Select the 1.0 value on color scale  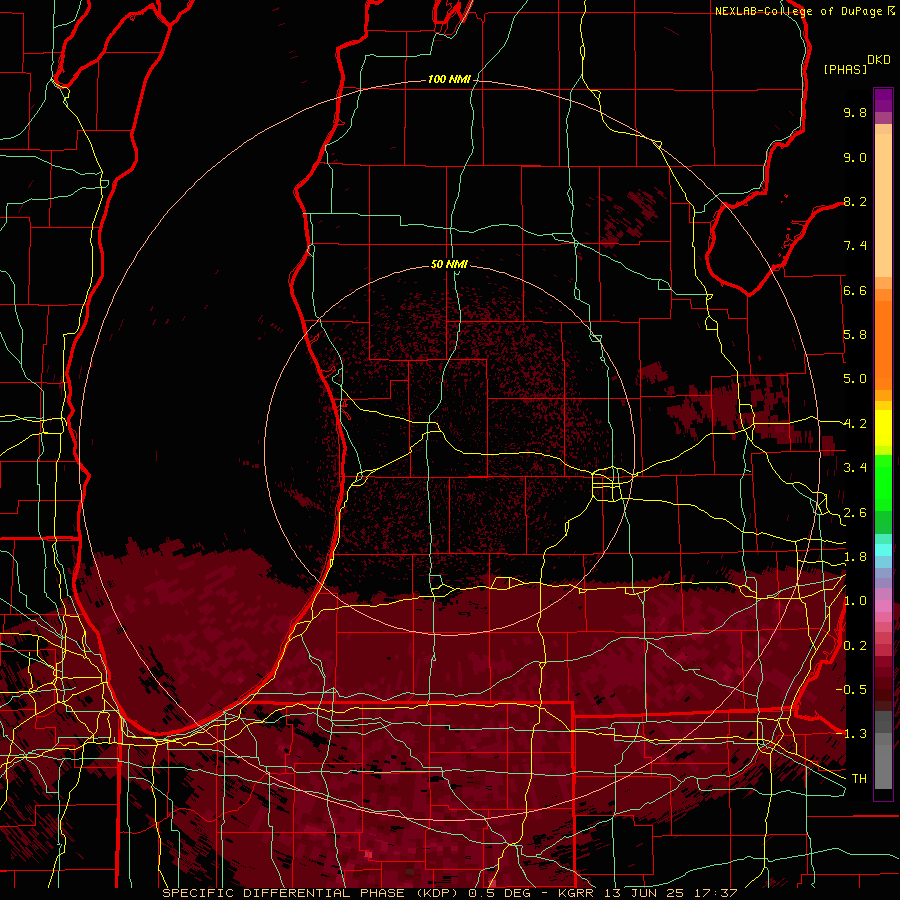(855, 601)
